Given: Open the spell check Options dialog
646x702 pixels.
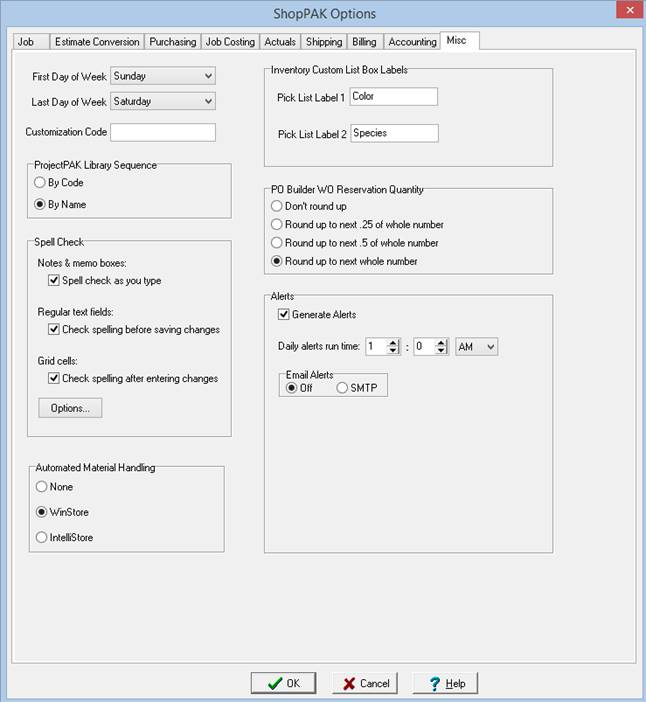Looking at the screenshot, I should [x=70, y=408].
